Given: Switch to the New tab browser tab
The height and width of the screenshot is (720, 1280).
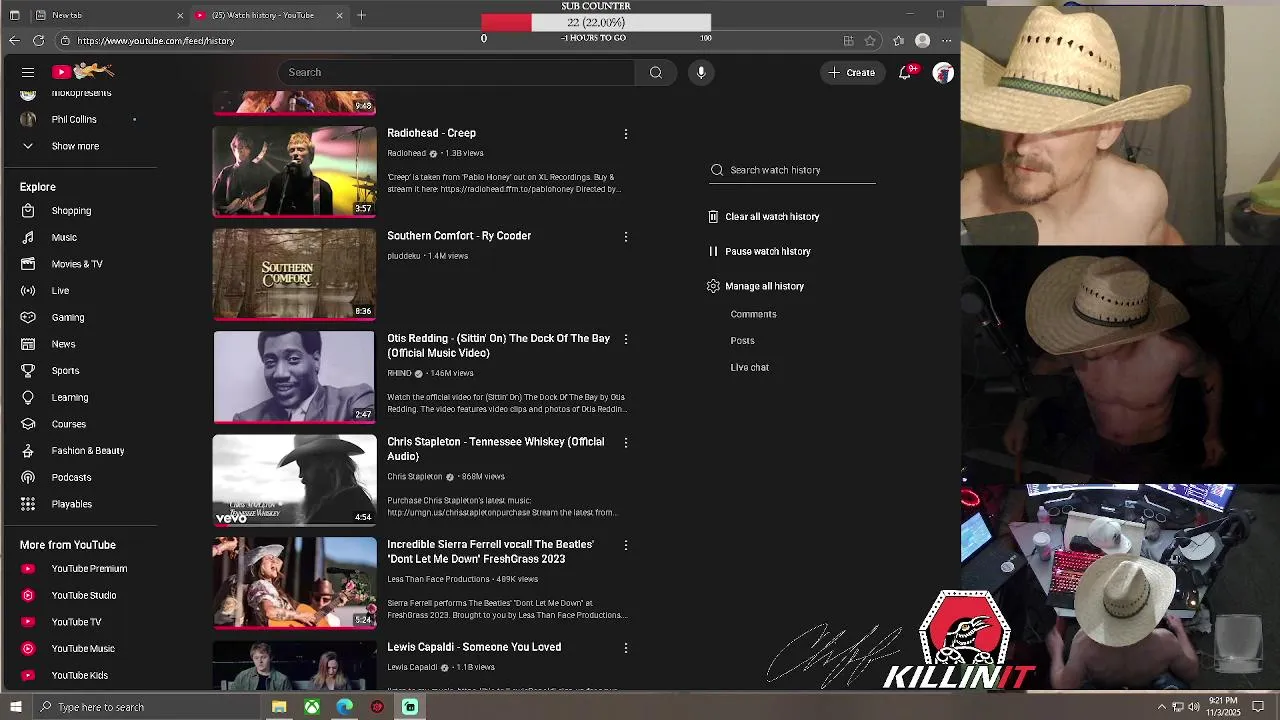Looking at the screenshot, I should (97, 15).
